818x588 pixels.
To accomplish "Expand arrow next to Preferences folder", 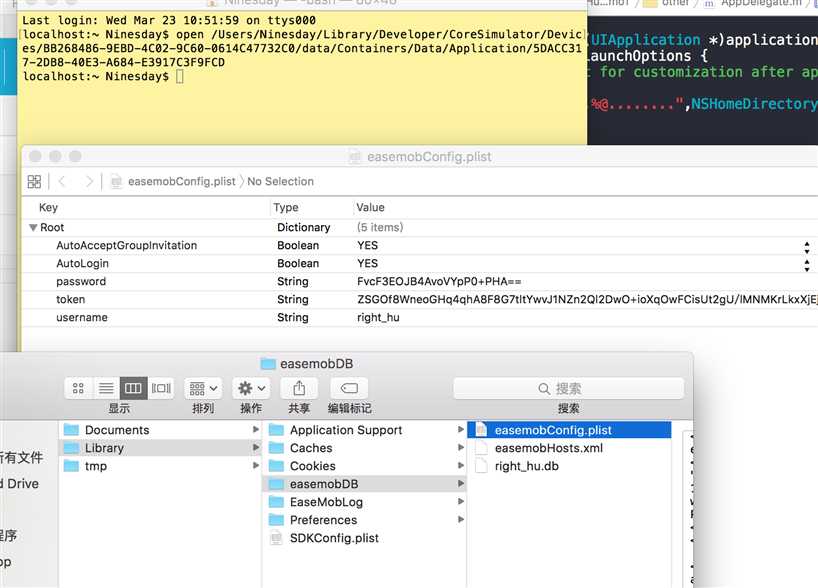I will (x=461, y=520).
